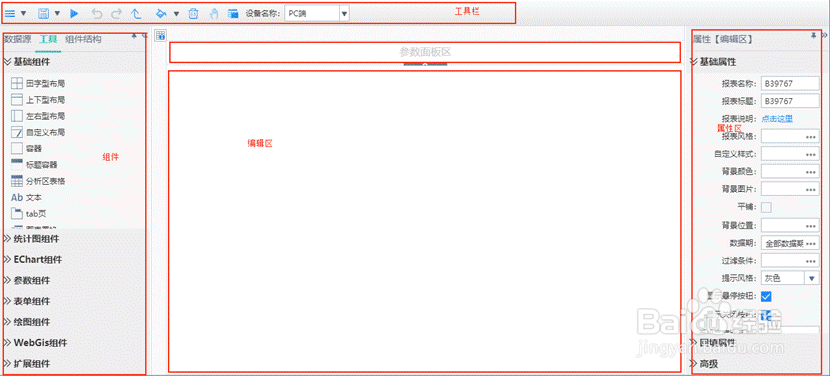Select the 标题容器 icon

17,165
